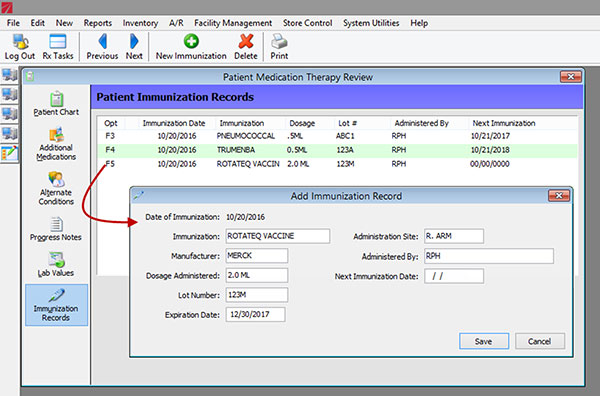
Task: Click the Dosage Administered field
Action: (256, 275)
